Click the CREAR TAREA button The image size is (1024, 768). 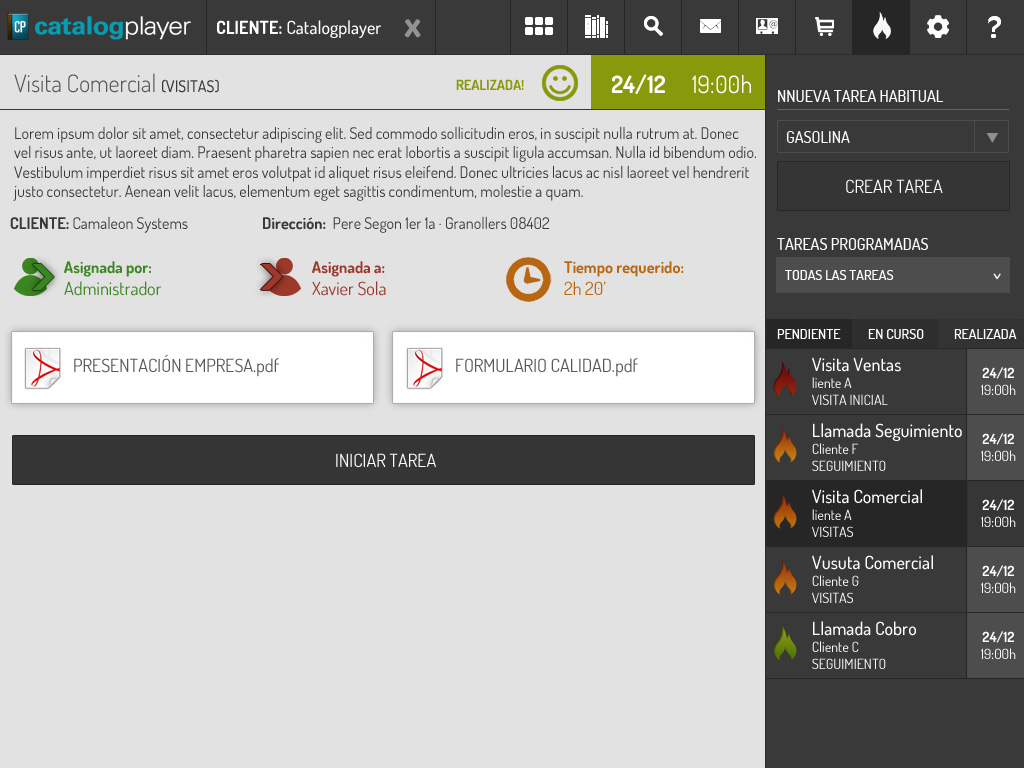[893, 186]
